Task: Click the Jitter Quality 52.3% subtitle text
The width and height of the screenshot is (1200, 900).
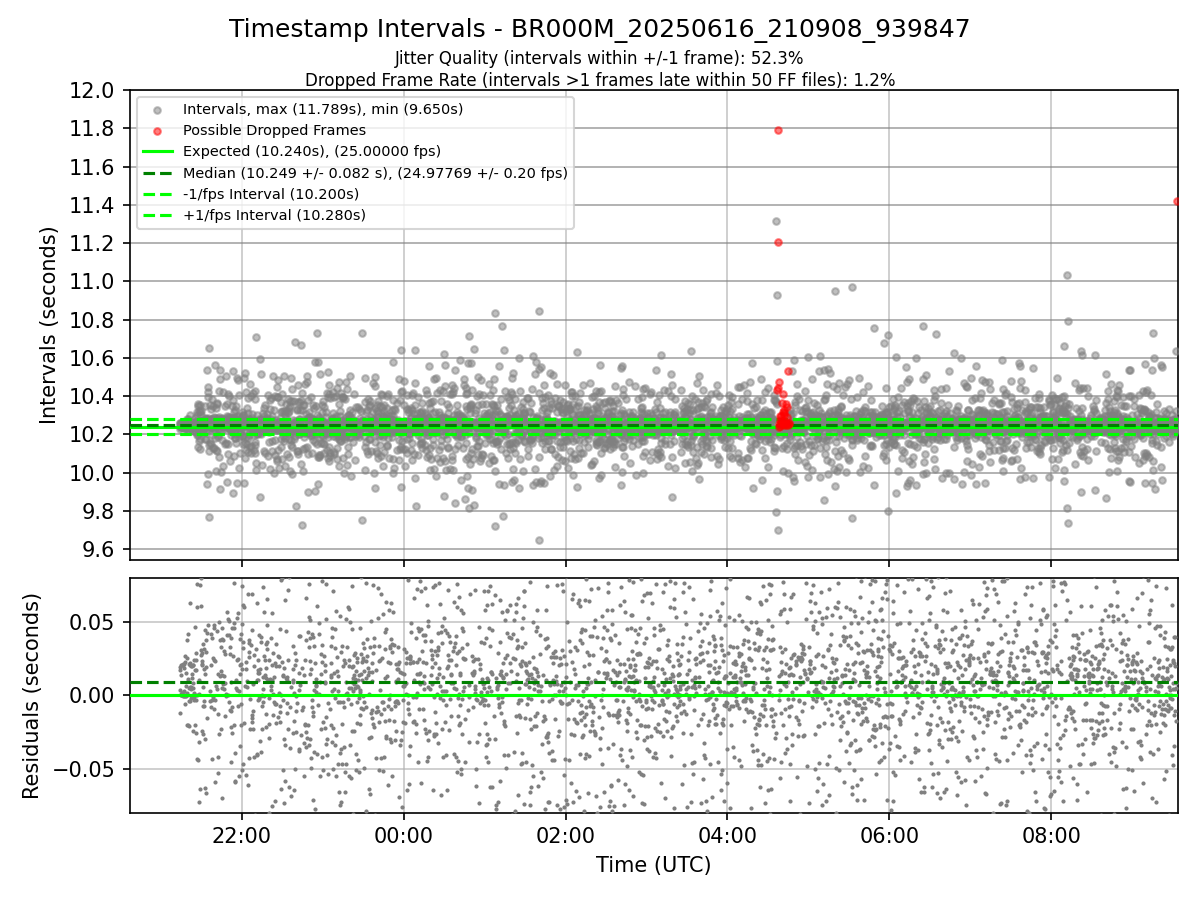Action: coord(599,58)
